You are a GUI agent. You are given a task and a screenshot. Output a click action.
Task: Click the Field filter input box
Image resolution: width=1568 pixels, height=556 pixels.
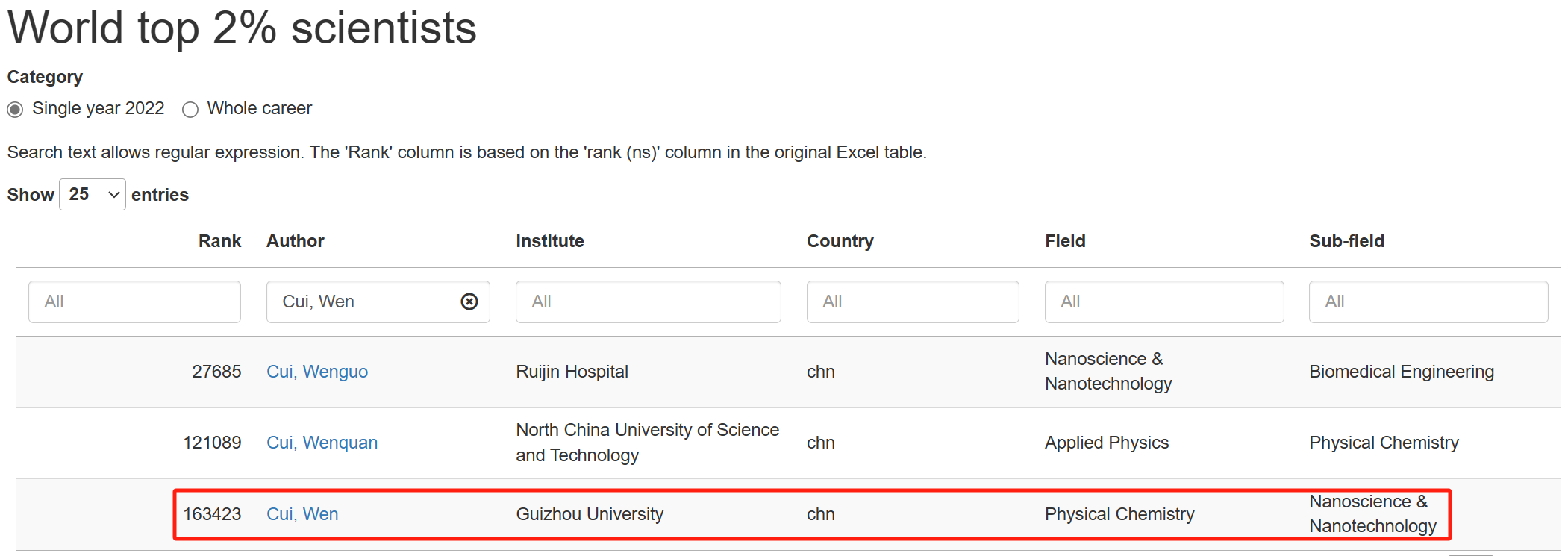1163,302
